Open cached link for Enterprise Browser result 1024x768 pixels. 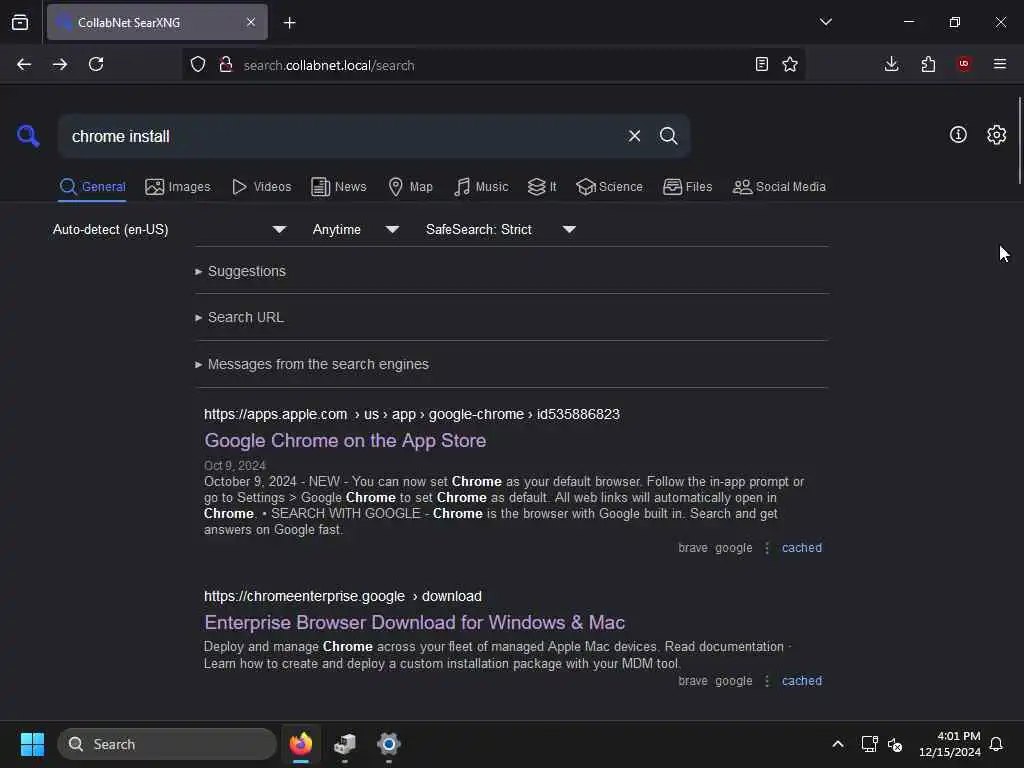[x=802, y=680]
